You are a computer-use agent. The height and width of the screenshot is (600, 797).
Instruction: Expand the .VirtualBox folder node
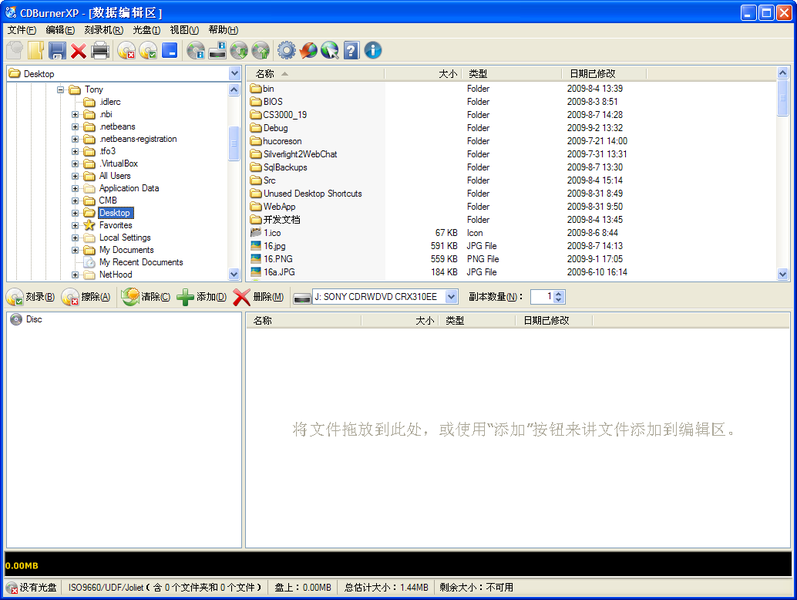tap(75, 164)
